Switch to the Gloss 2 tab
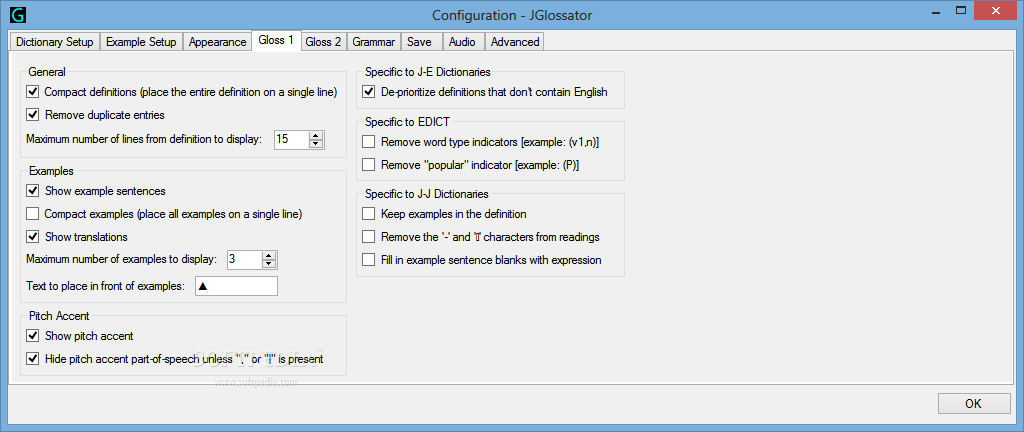The image size is (1024, 432). pyautogui.click(x=323, y=42)
